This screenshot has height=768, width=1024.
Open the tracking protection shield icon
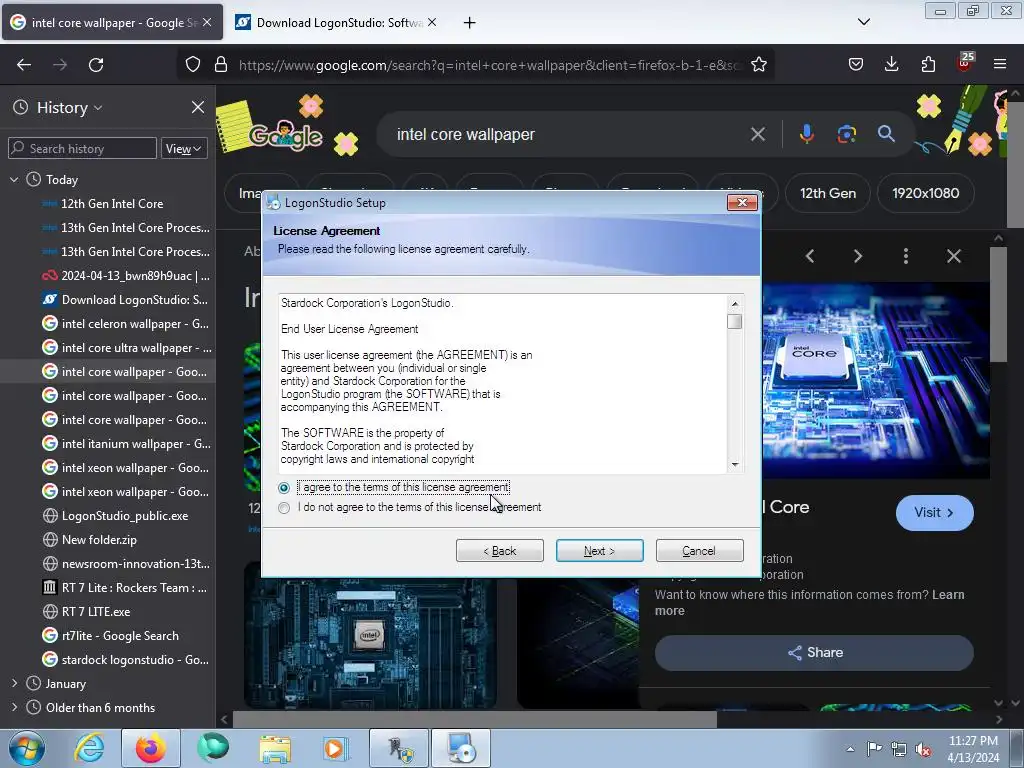pos(193,65)
